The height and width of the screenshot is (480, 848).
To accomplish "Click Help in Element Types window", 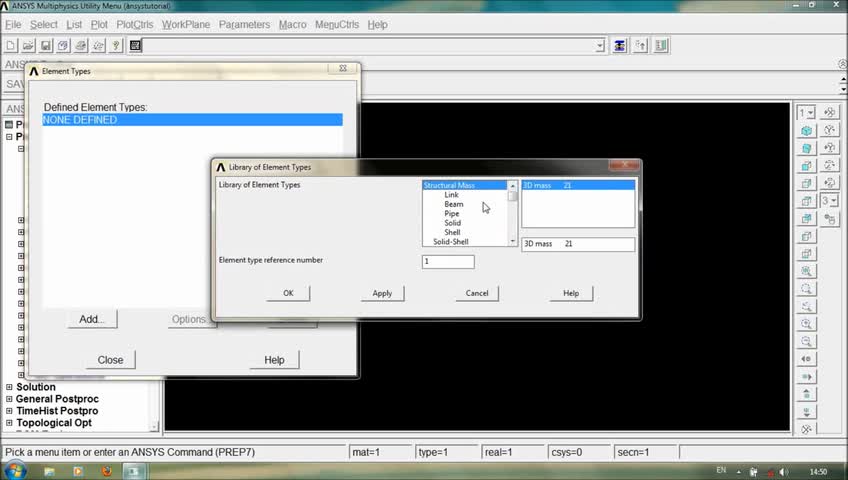I will pyautogui.click(x=274, y=360).
